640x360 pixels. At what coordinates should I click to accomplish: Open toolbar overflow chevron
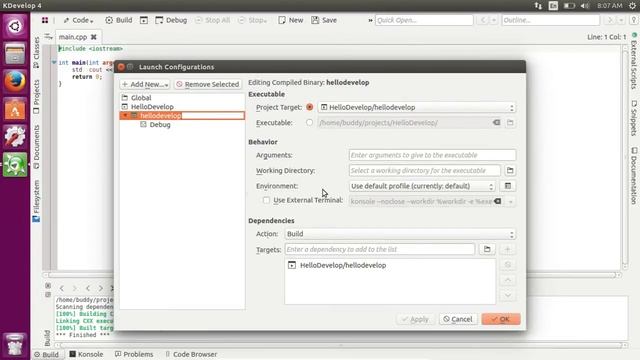coord(370,20)
